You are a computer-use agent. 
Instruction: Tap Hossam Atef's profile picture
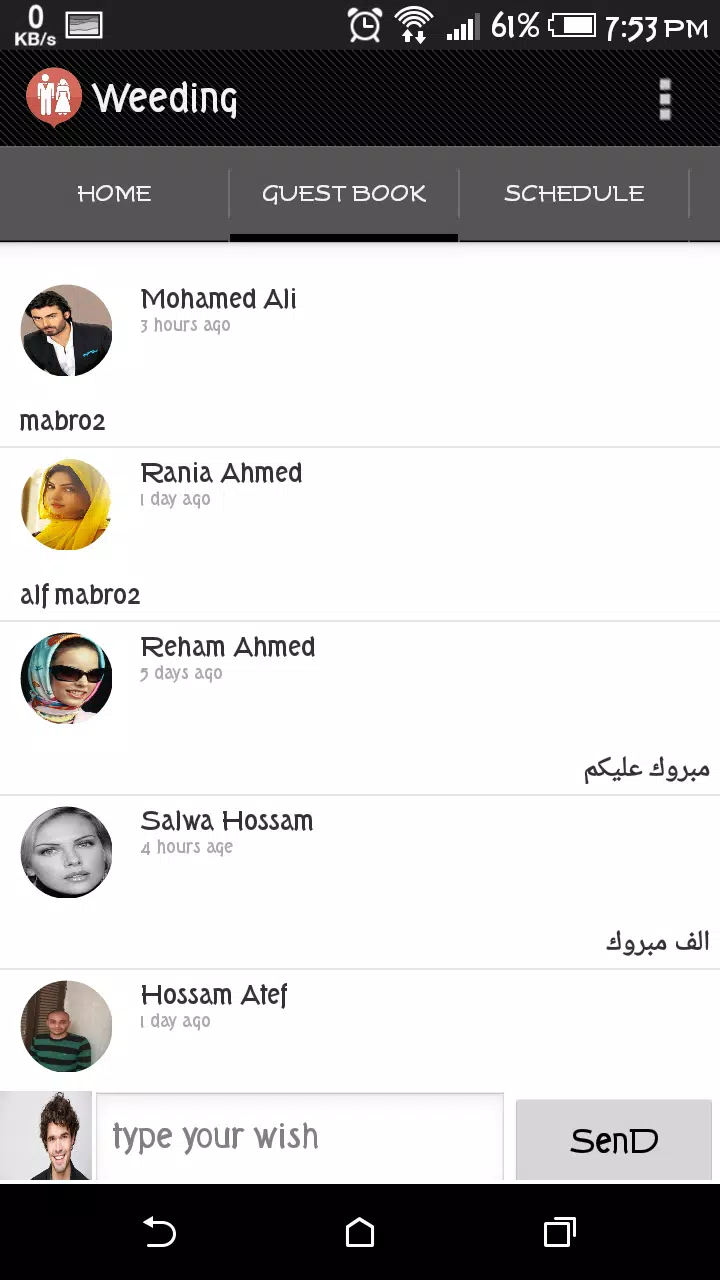tap(66, 1026)
